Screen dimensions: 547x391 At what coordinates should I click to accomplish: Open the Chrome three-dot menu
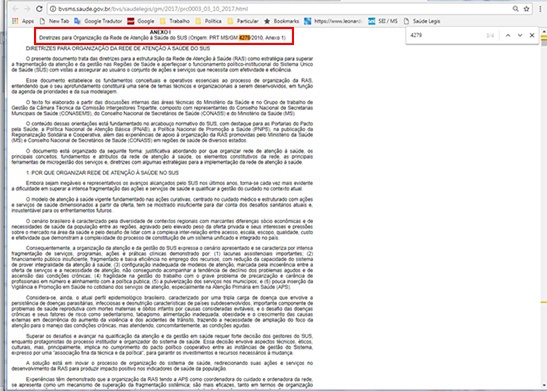tap(540, 9)
